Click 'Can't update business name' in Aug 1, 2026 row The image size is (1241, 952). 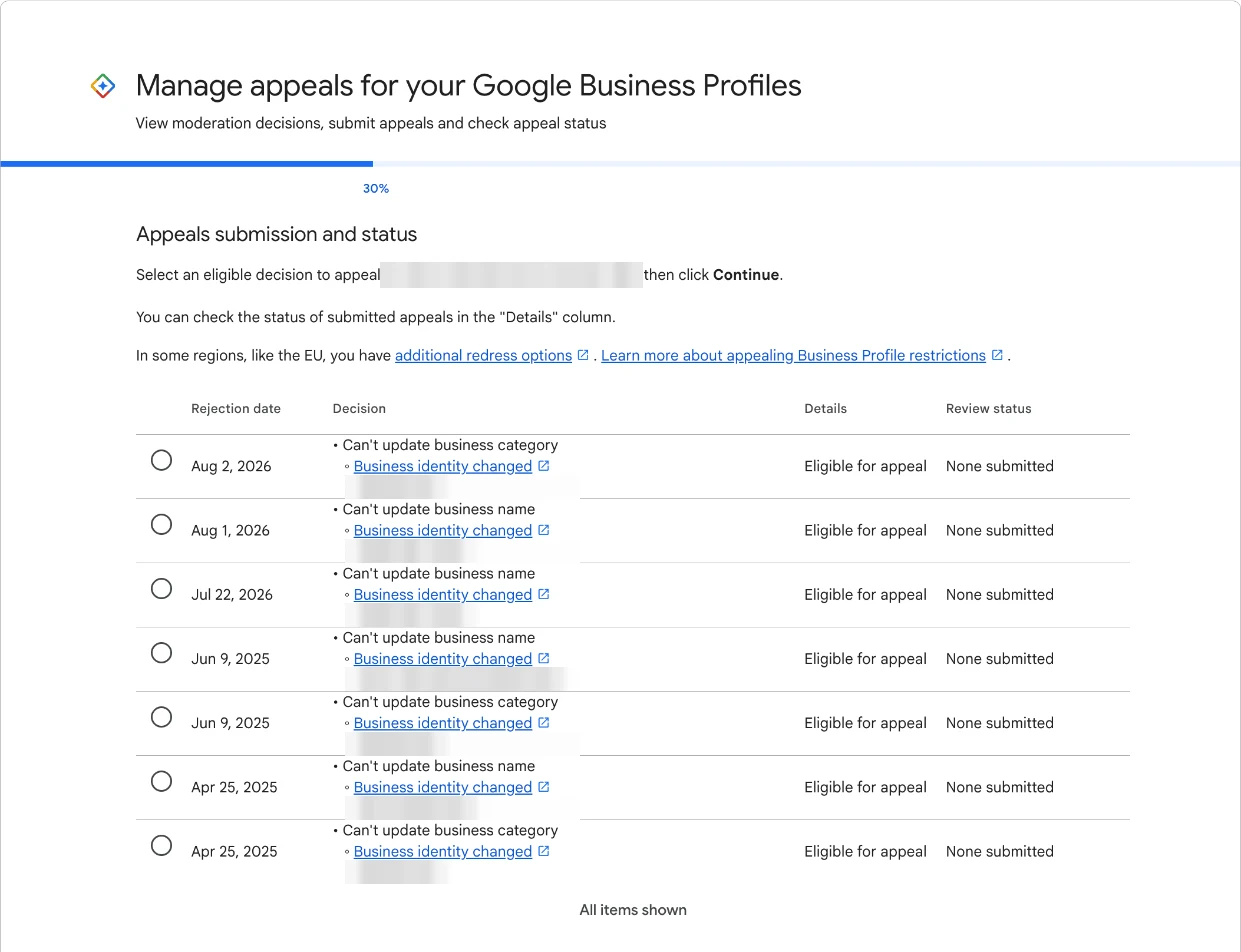tap(439, 509)
